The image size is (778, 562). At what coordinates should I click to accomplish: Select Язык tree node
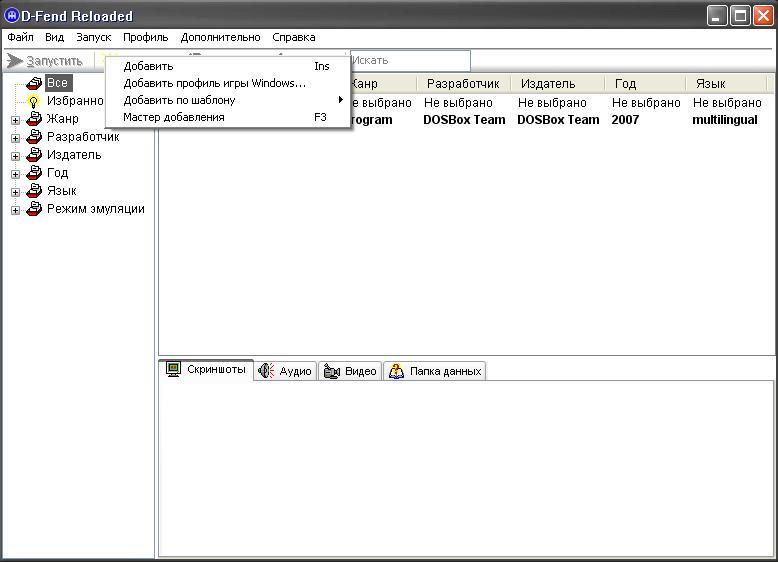[x=62, y=190]
